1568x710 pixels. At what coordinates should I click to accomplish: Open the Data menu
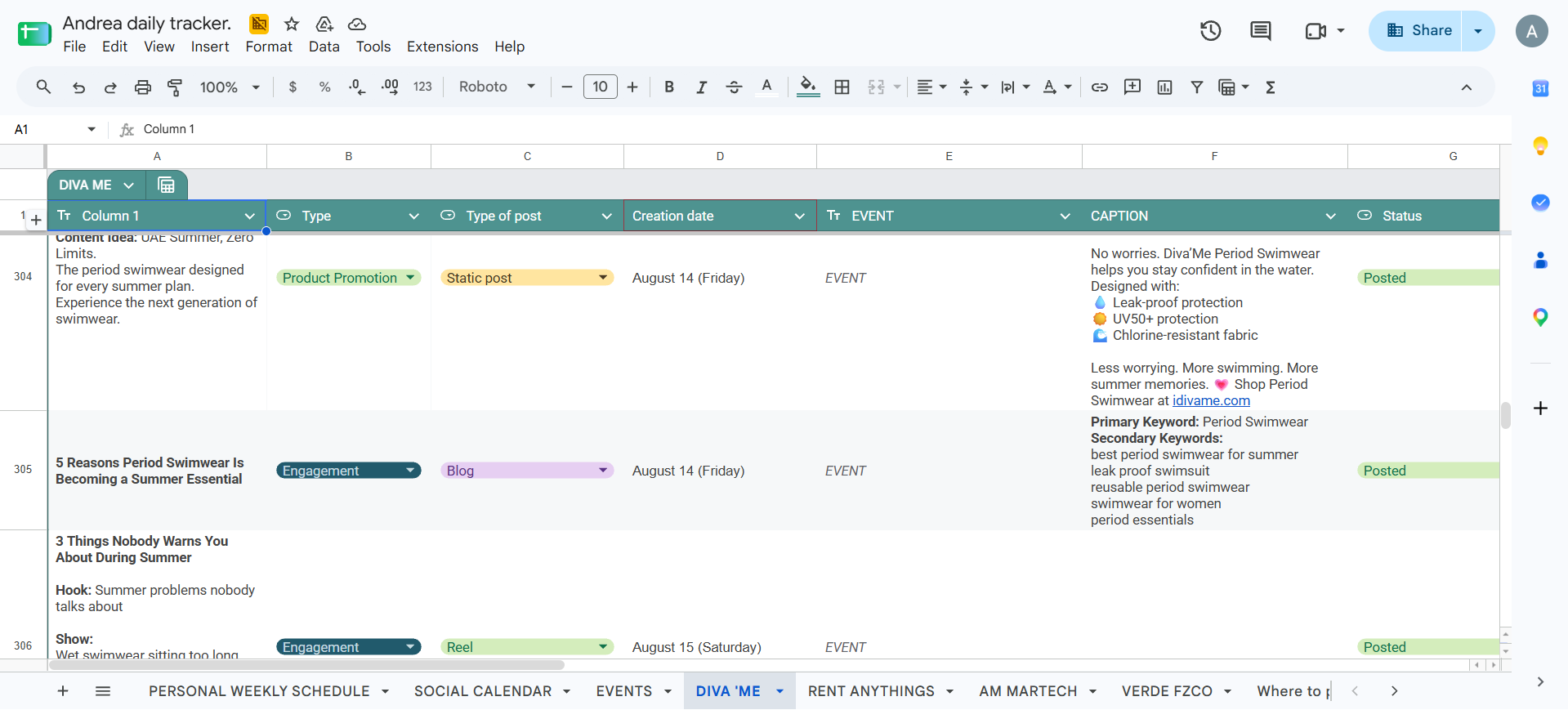[x=324, y=47]
